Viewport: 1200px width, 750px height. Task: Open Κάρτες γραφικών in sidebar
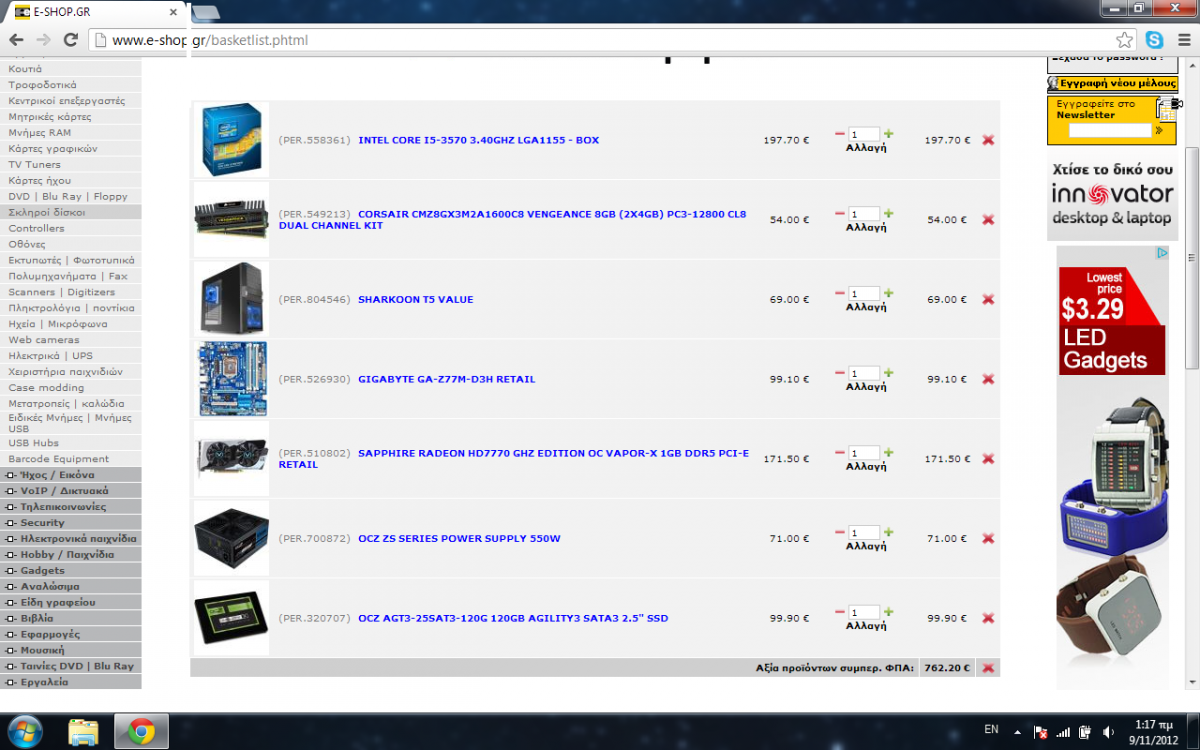(x=53, y=148)
